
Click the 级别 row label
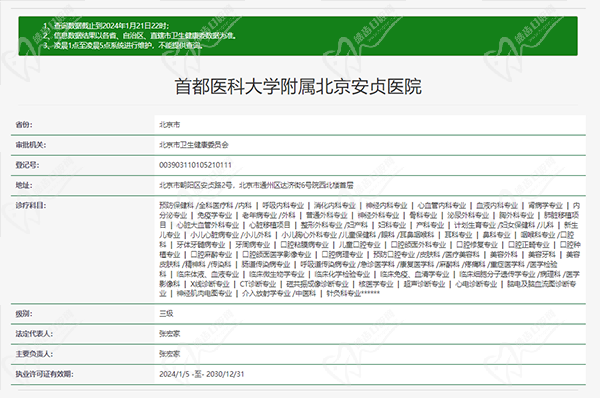coord(24,314)
